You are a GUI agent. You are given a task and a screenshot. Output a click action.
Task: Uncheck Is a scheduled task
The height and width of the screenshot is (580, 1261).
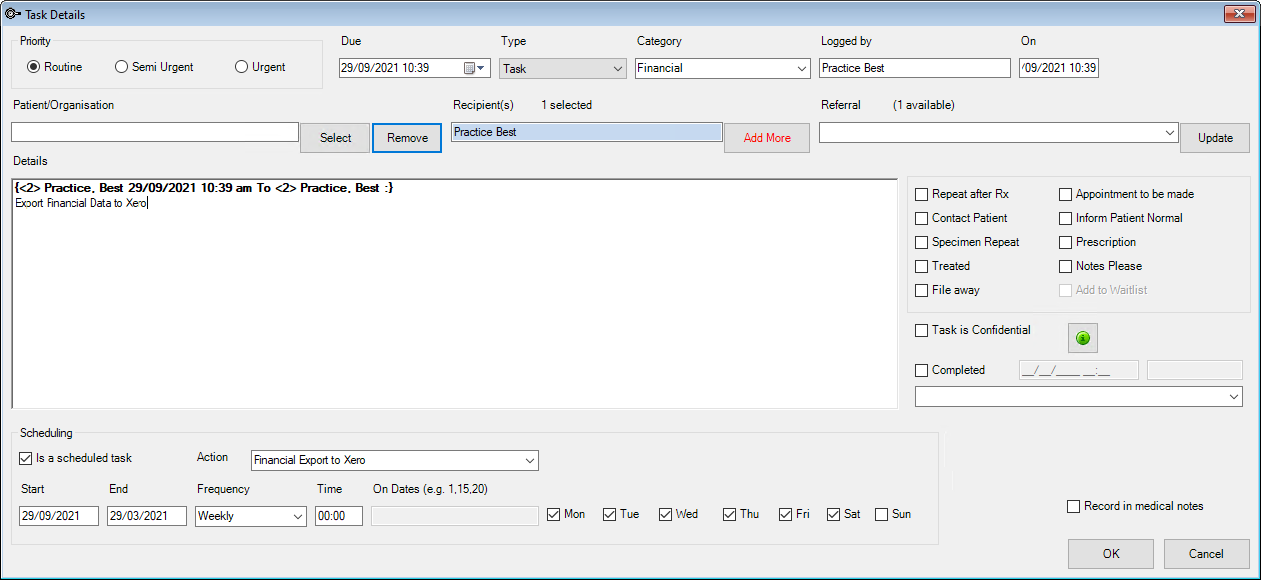[26, 458]
